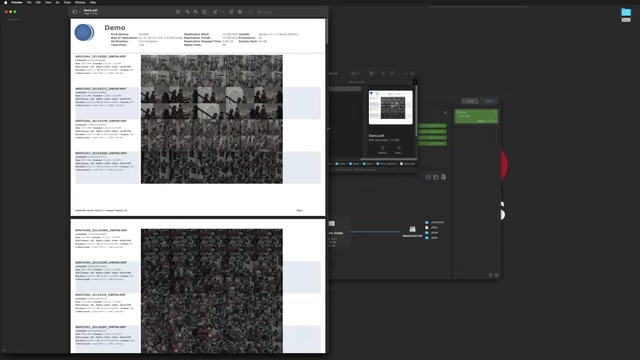Open the Preview application menu

click(x=17, y=2)
